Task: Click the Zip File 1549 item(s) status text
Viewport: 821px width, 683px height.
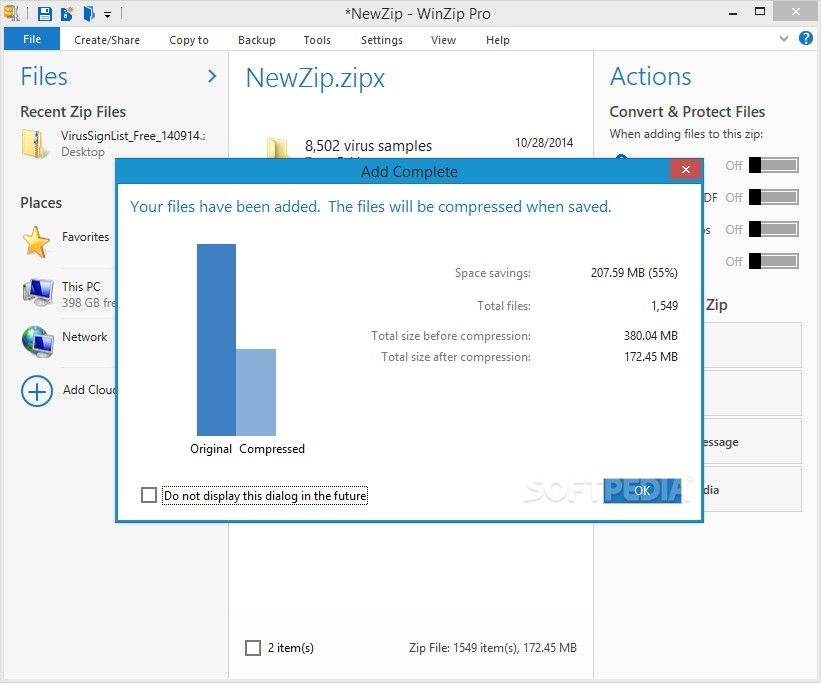Action: pyautogui.click(x=493, y=648)
